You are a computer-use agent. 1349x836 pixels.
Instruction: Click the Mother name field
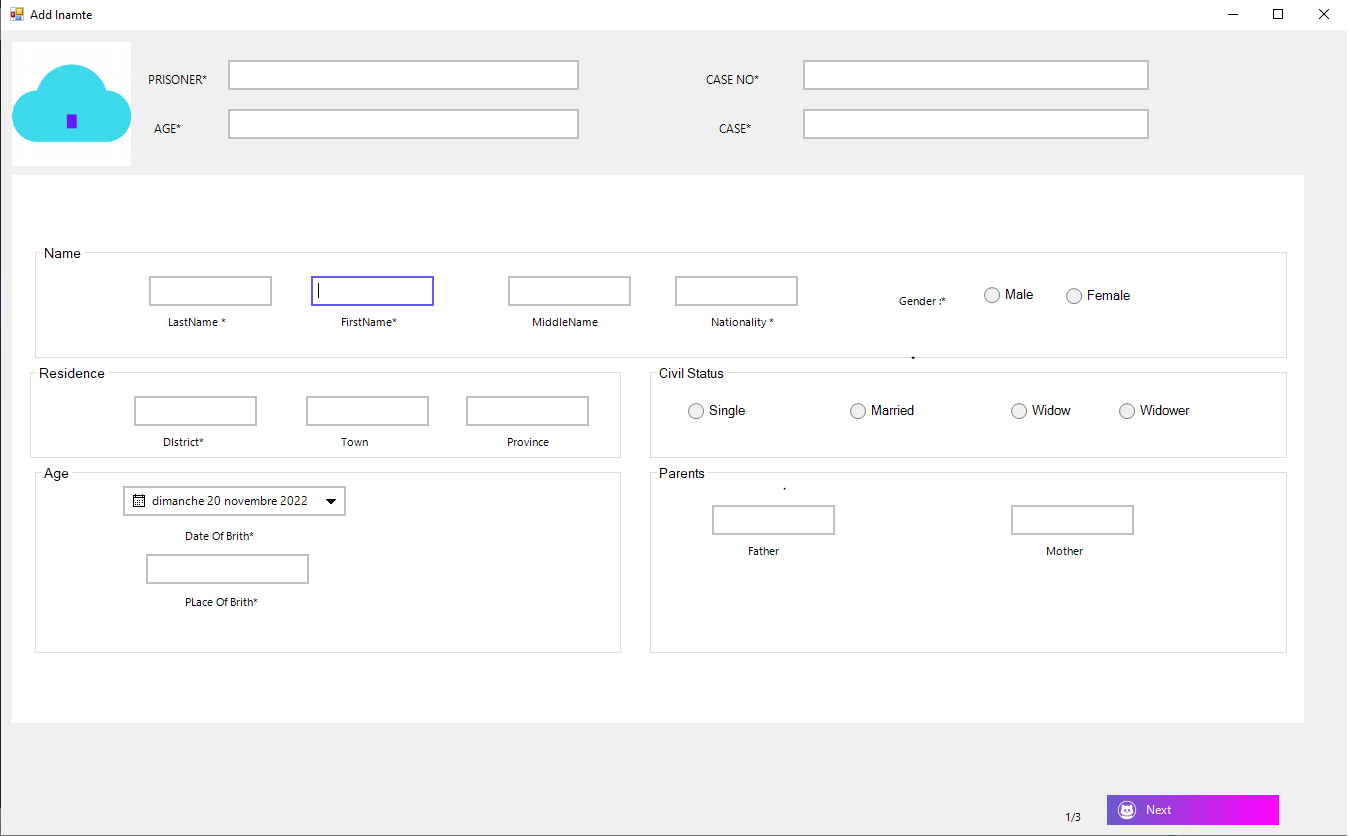pos(1072,519)
